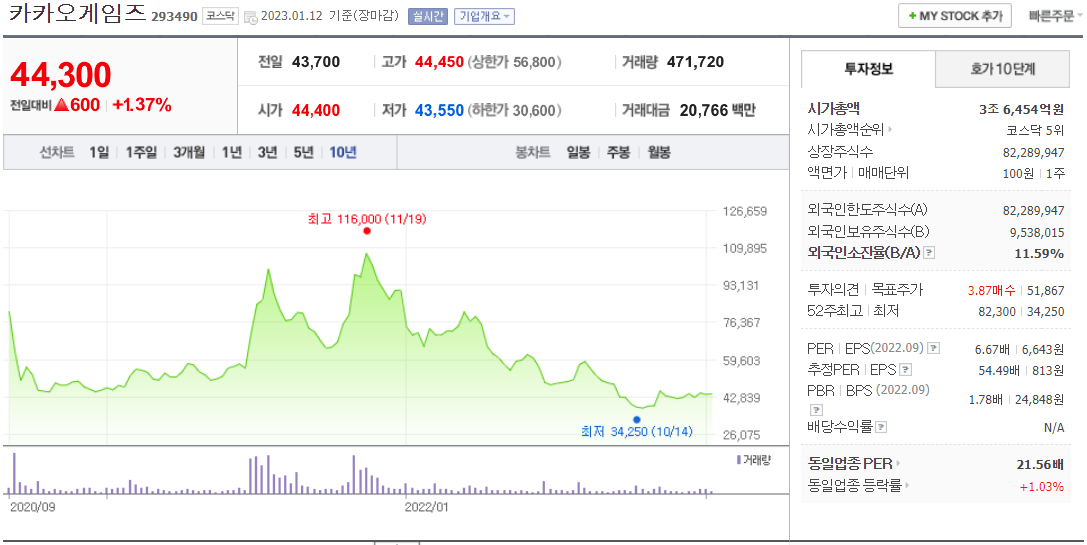This screenshot has height=545, width=1087.
Task: Select the 5년 line chart range
Action: (x=303, y=153)
